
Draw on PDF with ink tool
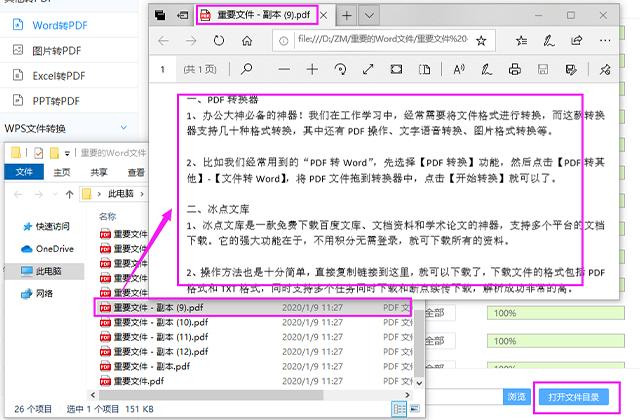pyautogui.click(x=486, y=69)
